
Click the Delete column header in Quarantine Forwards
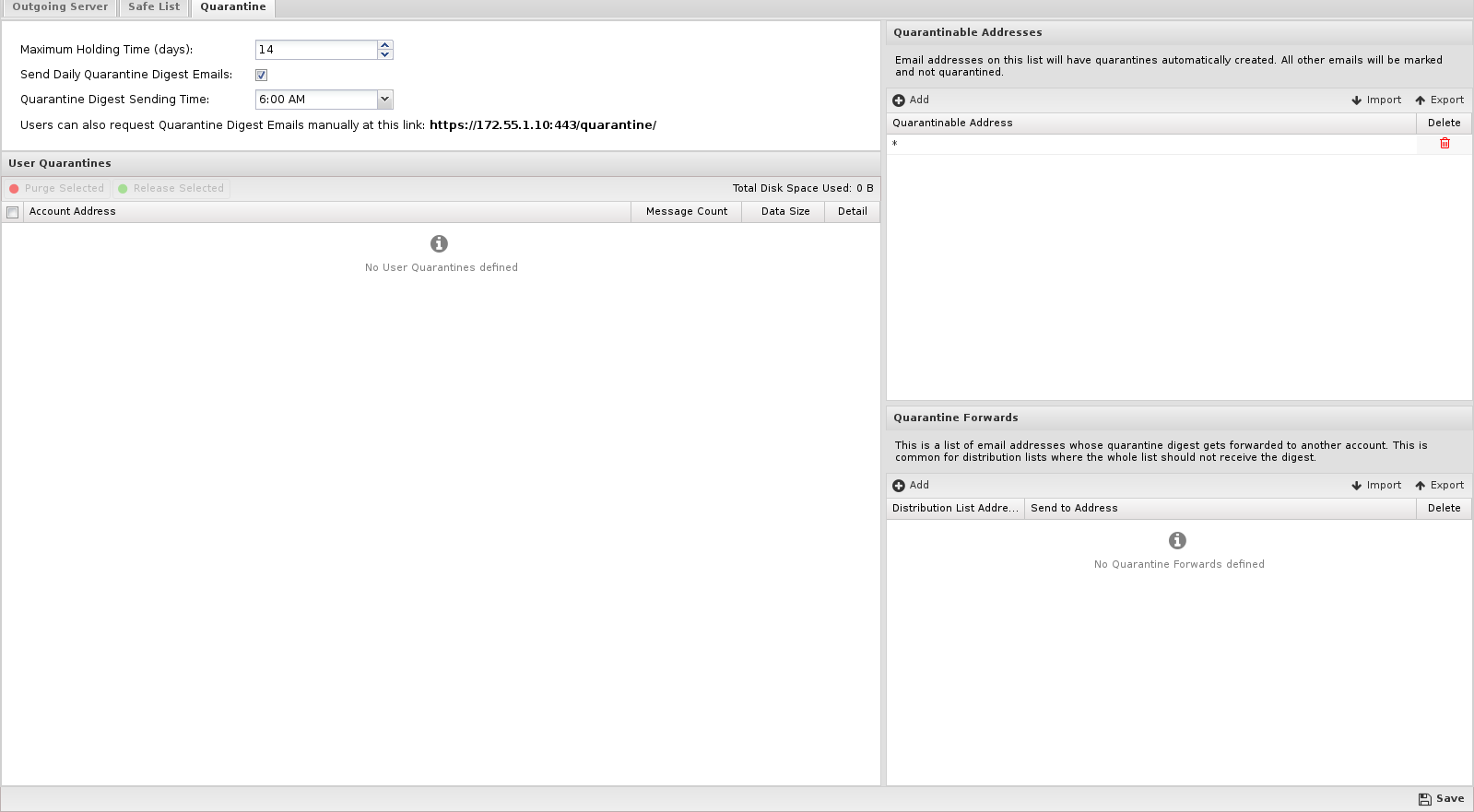(x=1445, y=508)
